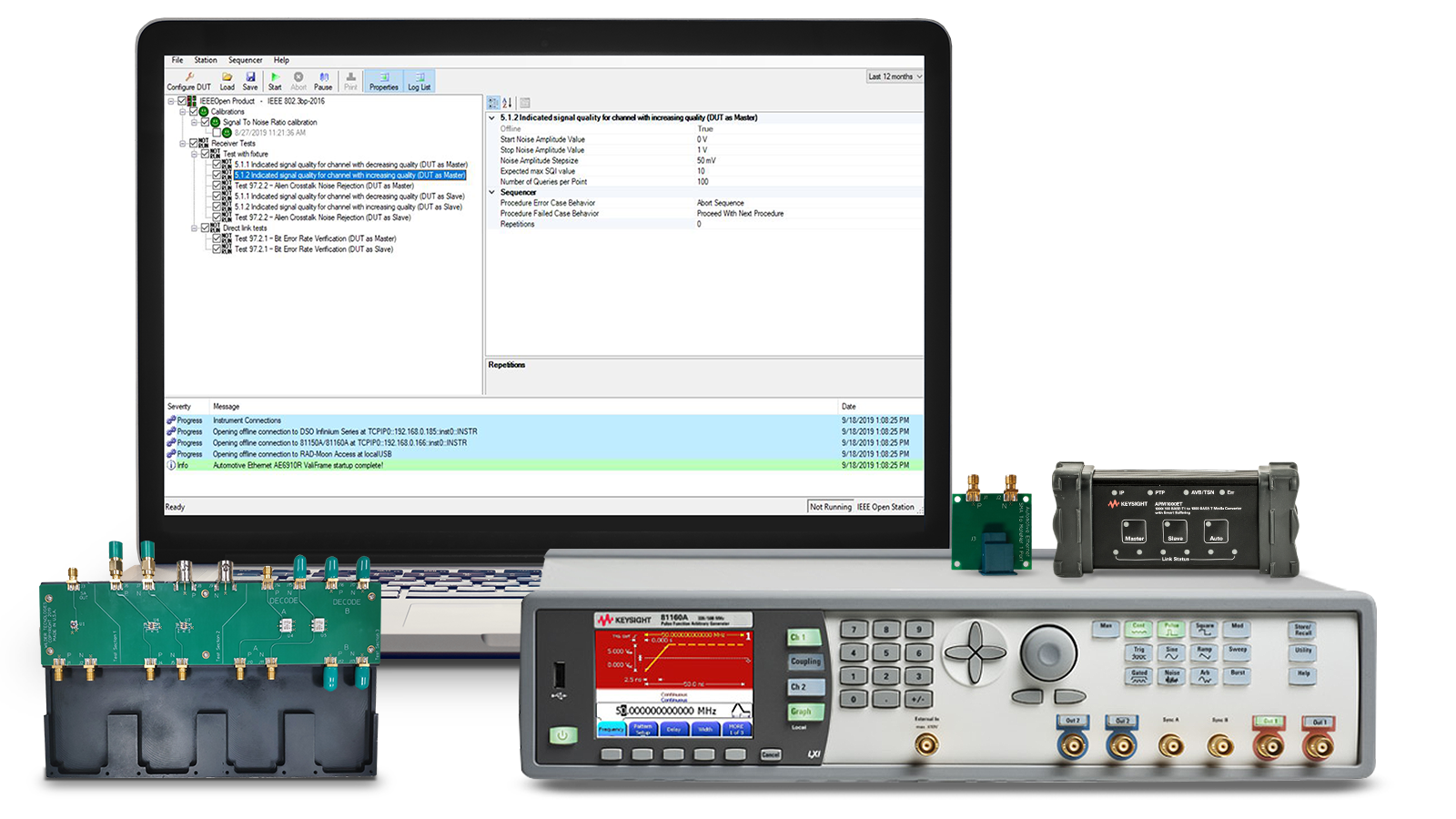Sort the log by the Severity column header
This screenshot has height=819, width=1456.
(x=179, y=407)
